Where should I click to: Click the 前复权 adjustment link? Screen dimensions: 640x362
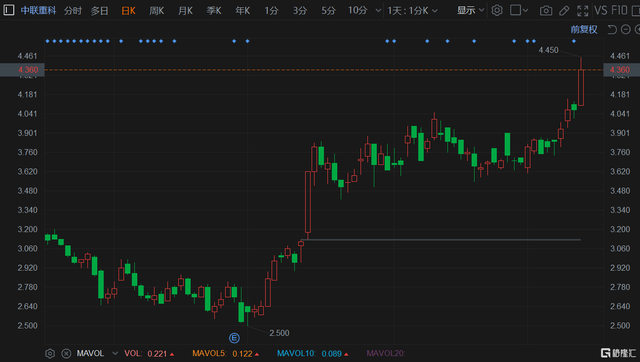point(584,29)
